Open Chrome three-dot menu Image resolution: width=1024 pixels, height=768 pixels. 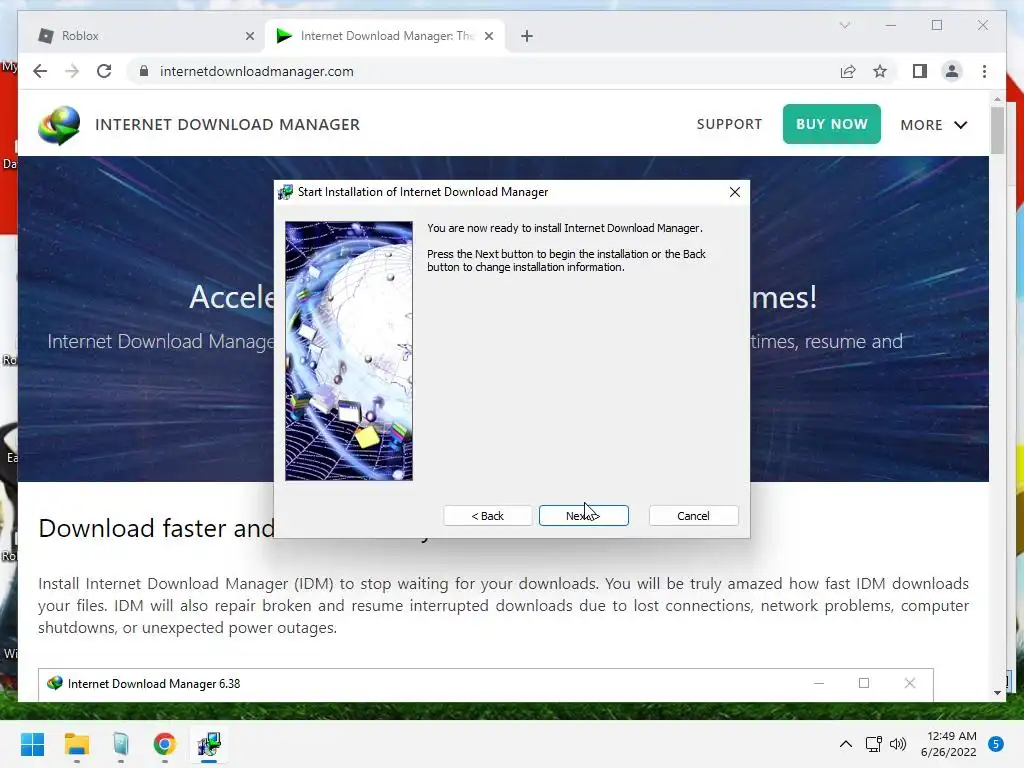[x=984, y=71]
